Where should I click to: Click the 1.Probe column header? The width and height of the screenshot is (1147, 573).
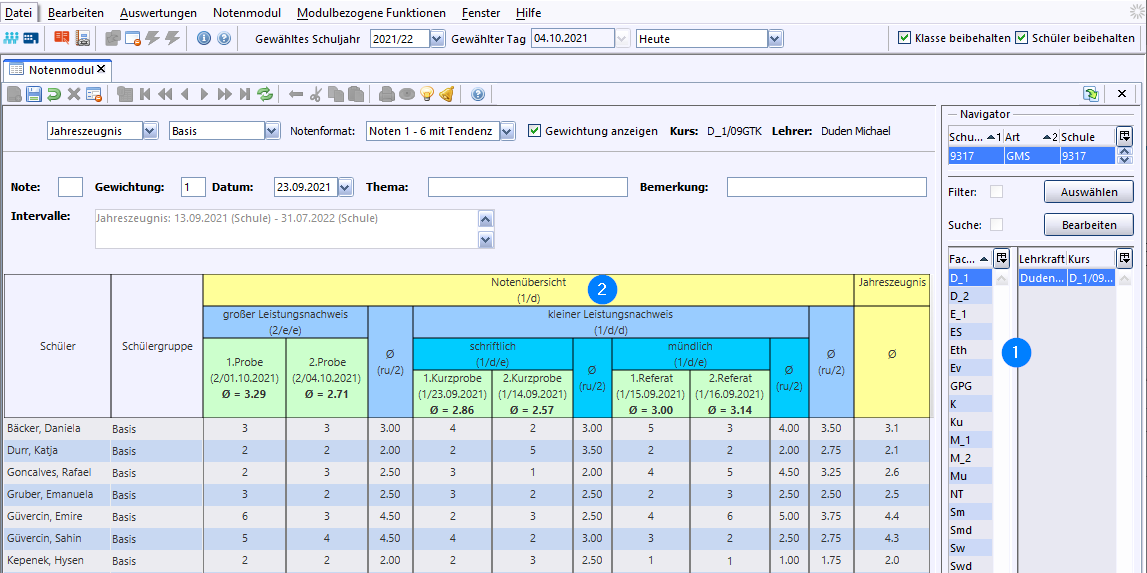coord(244,378)
